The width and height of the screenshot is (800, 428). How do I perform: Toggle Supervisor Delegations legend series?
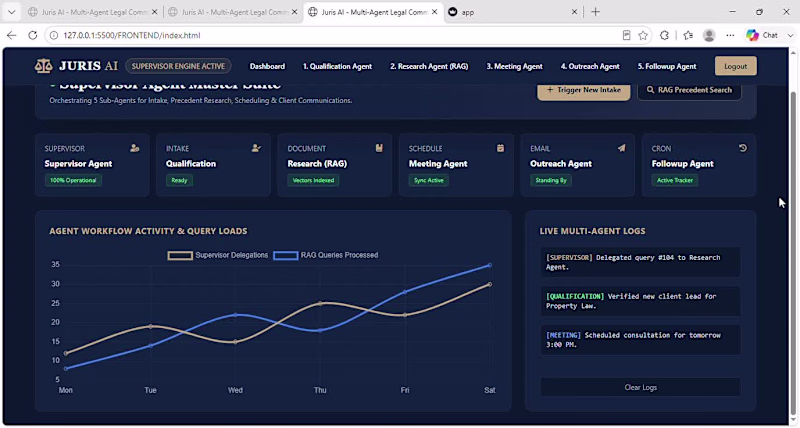(x=218, y=255)
